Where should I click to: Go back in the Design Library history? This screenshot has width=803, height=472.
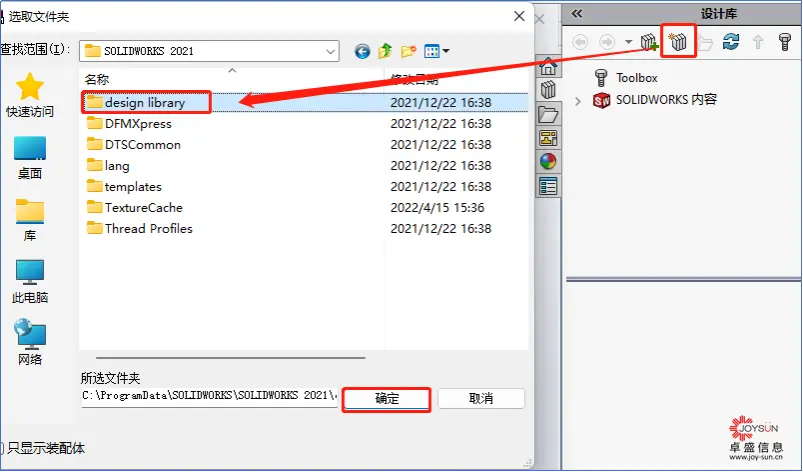pyautogui.click(x=580, y=41)
